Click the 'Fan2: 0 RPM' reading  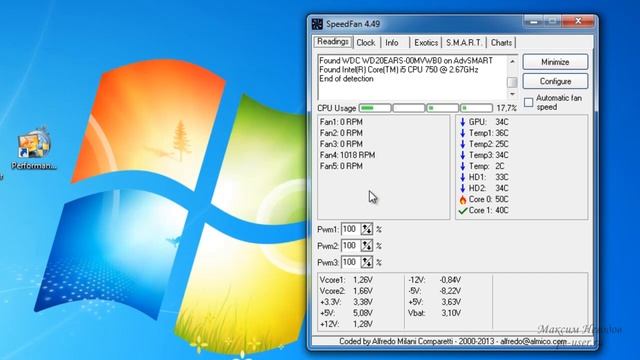pos(341,133)
